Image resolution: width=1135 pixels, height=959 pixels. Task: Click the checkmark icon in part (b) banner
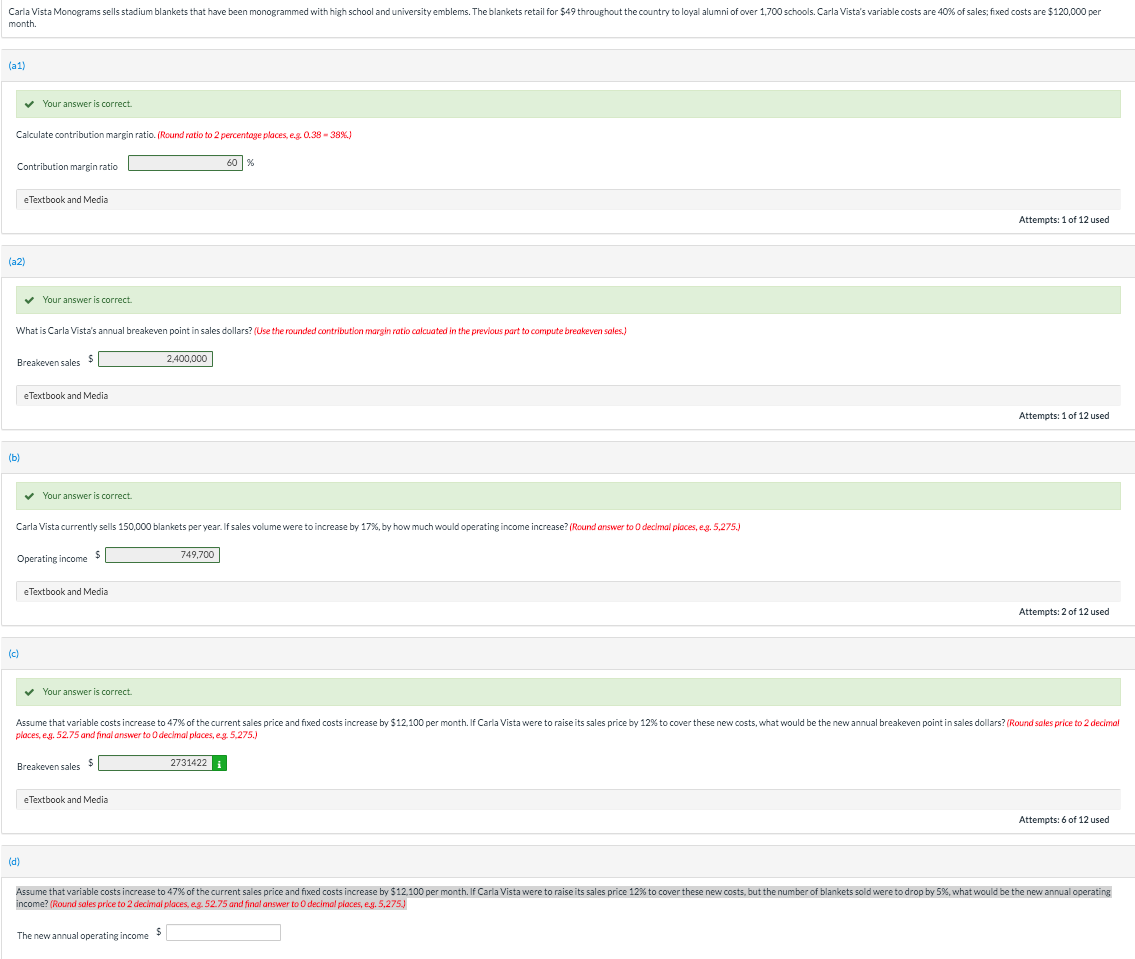(x=29, y=497)
